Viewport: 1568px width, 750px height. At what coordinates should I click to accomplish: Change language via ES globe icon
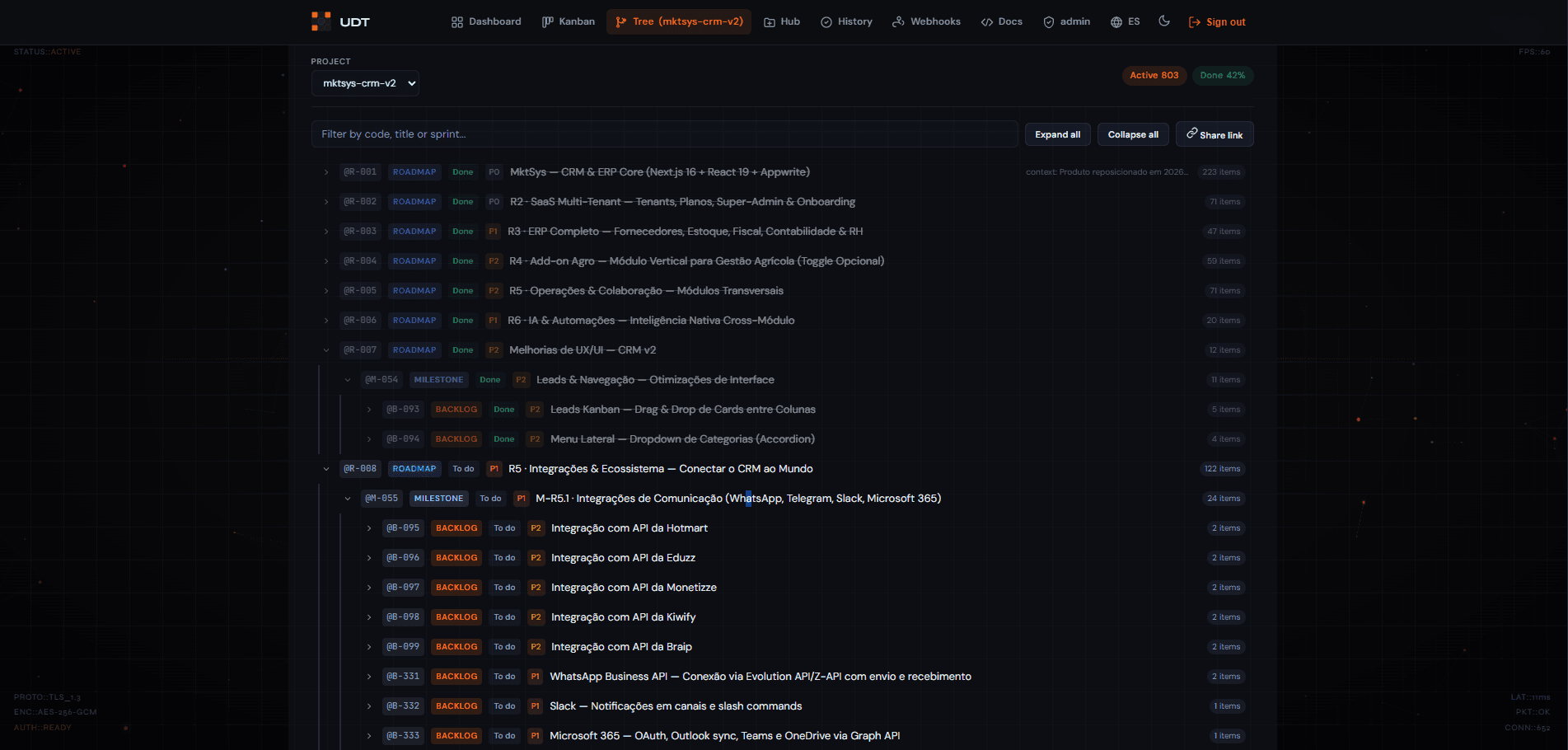click(x=1125, y=21)
